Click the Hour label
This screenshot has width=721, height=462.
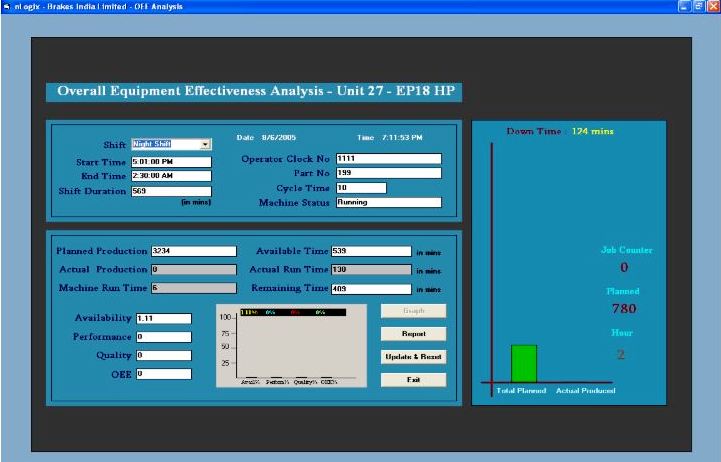point(622,332)
